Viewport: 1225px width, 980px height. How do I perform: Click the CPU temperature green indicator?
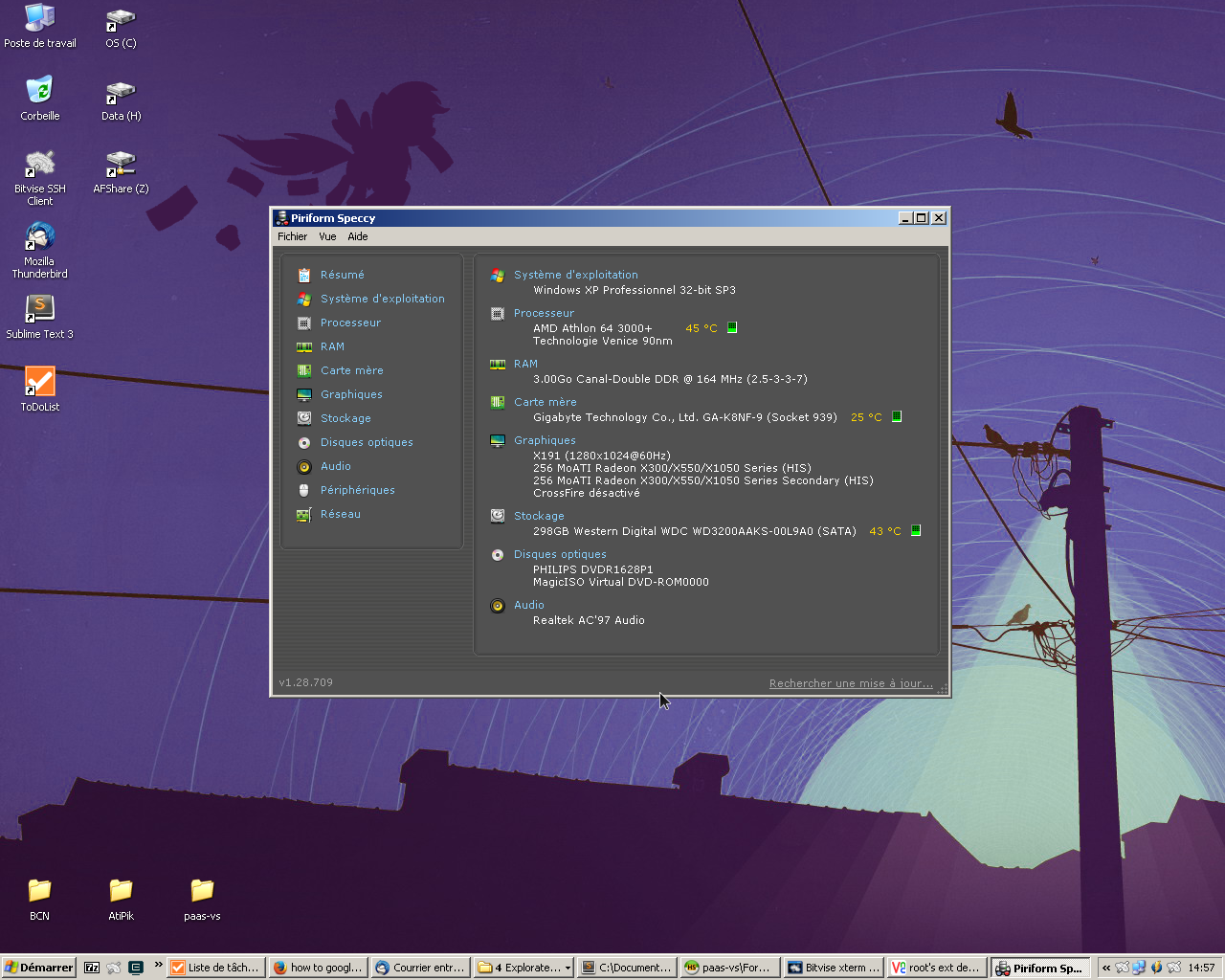732,327
